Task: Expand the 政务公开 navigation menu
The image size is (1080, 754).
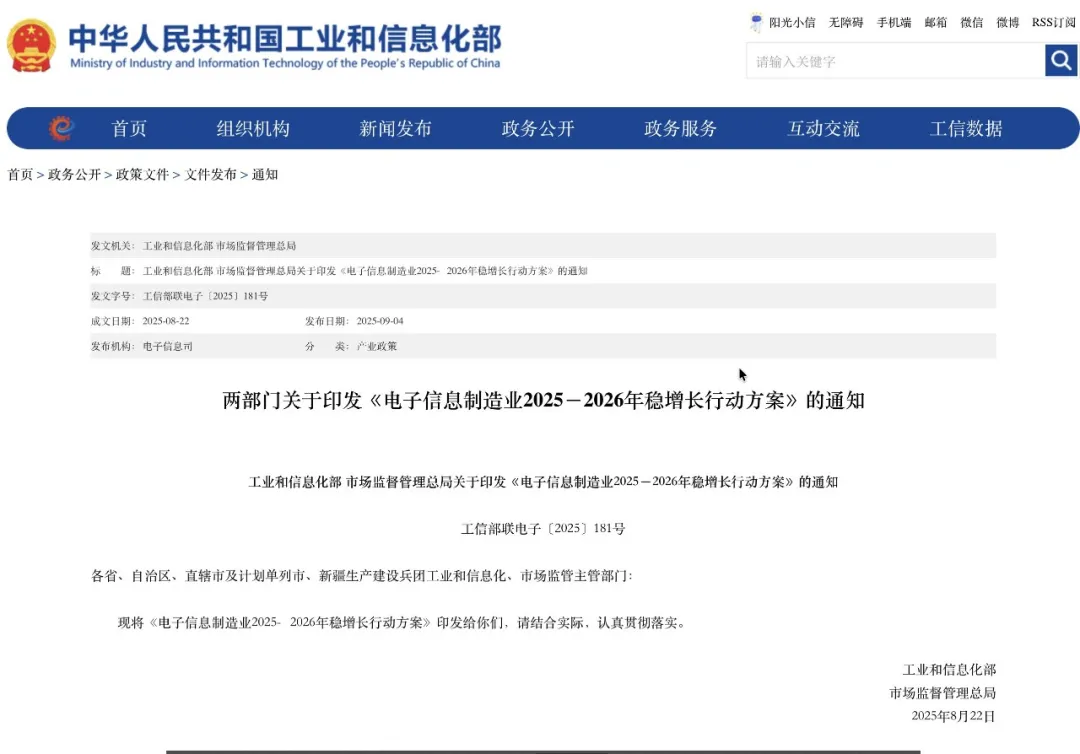Action: click(537, 128)
